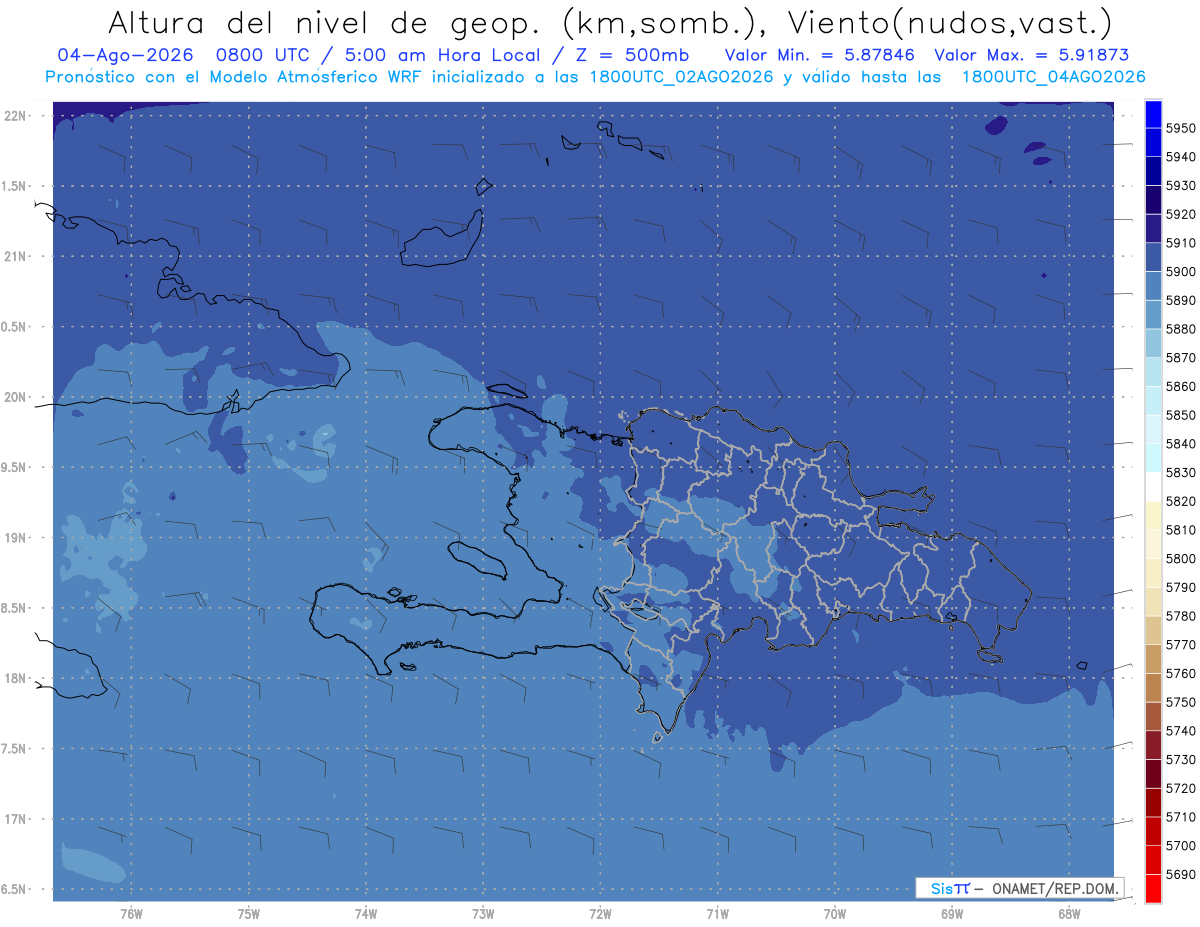
Task: Click the '21N' latitude label
Action: 16,256
